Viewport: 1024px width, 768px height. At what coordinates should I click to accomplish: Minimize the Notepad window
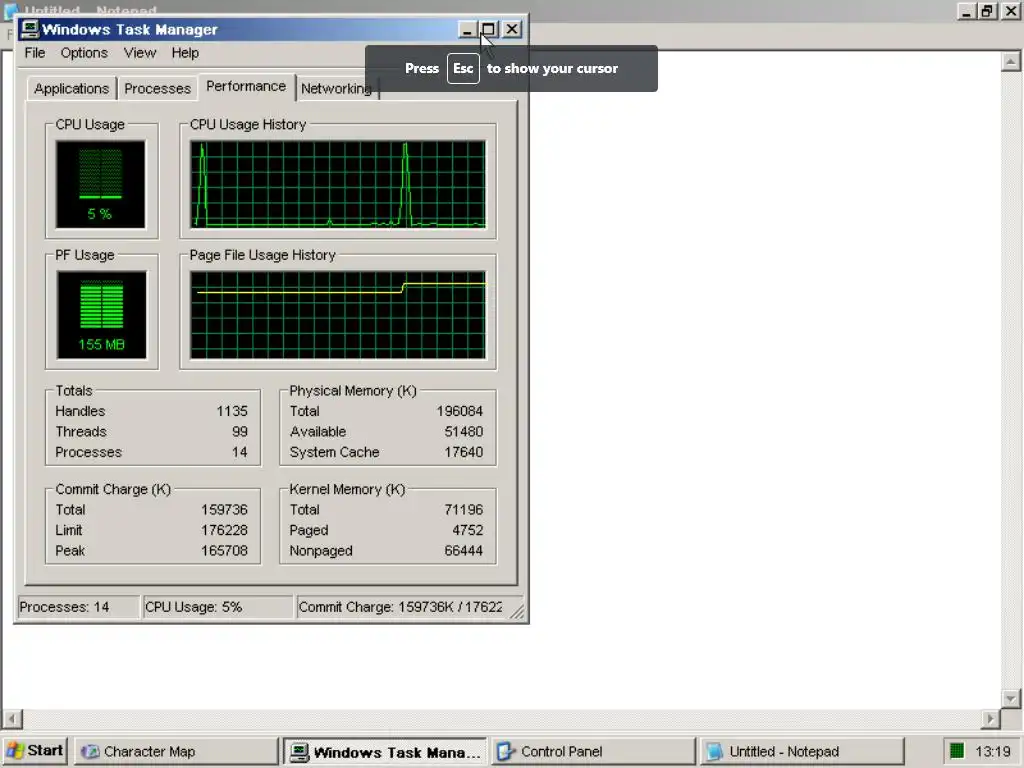pyautogui.click(x=967, y=10)
